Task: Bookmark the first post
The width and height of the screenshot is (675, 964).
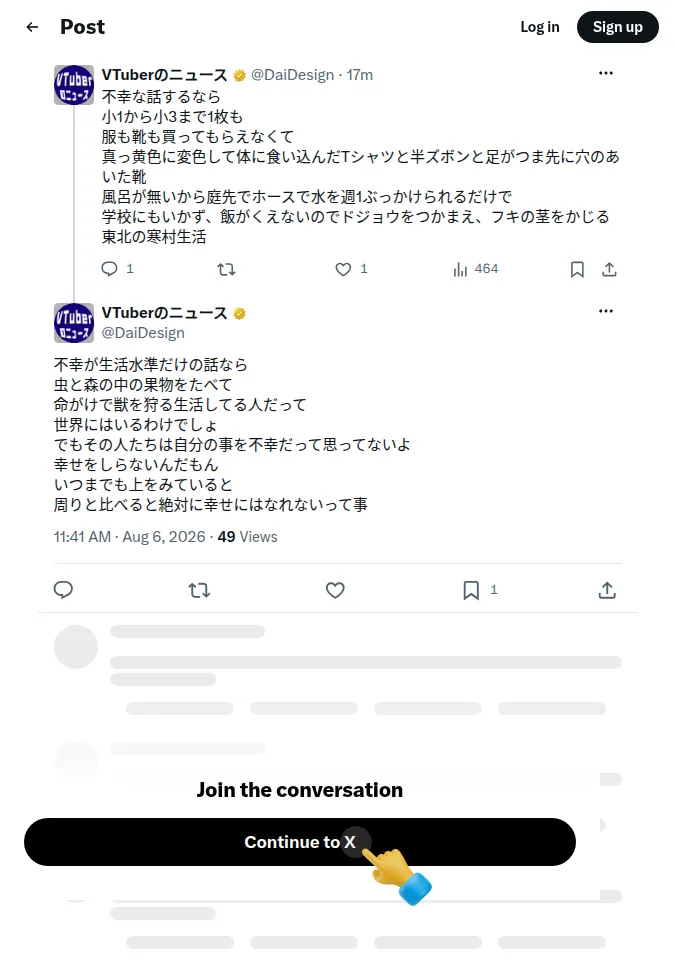Action: (577, 269)
